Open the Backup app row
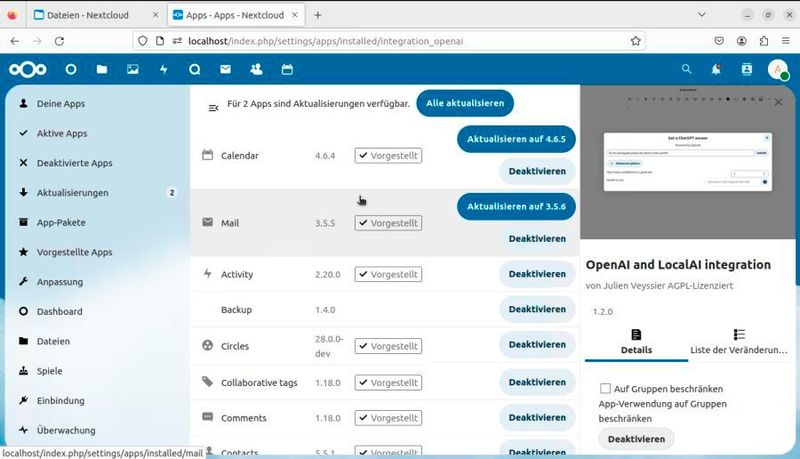800x459 pixels. point(385,309)
